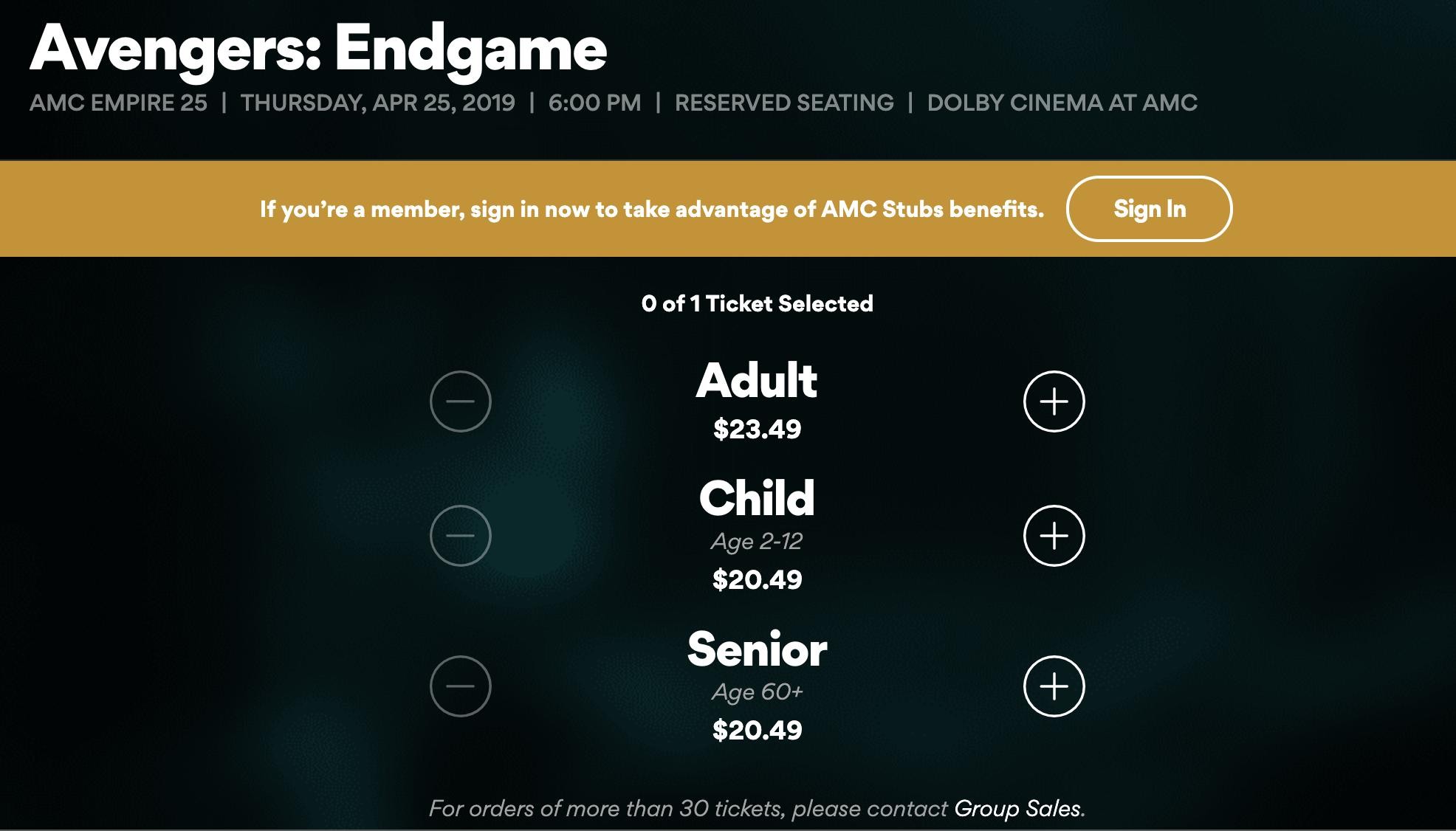This screenshot has height=831, width=1456.
Task: Remove an Adult ticket with minus icon
Action: point(461,401)
